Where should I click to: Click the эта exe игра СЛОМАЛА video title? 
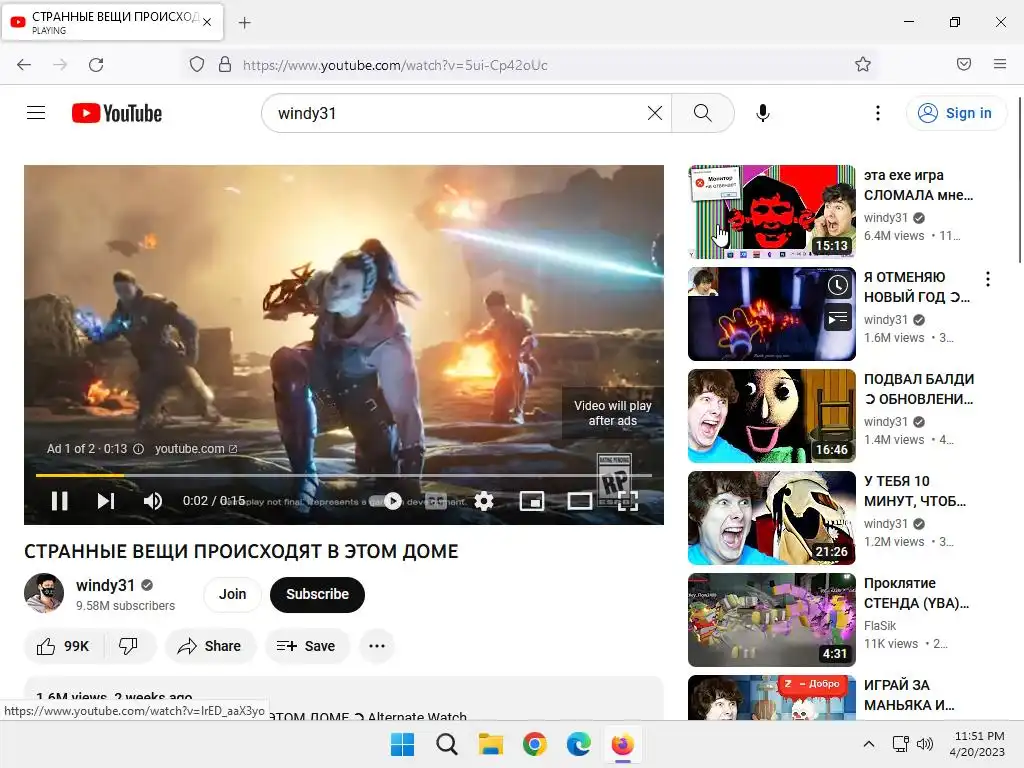918,185
